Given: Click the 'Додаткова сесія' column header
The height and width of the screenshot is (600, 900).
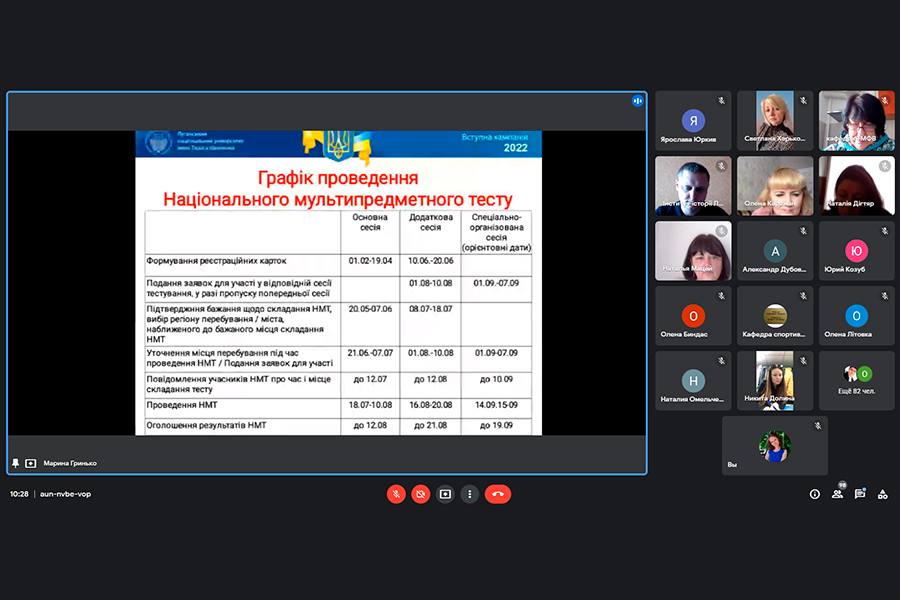Looking at the screenshot, I should pyautogui.click(x=430, y=222).
